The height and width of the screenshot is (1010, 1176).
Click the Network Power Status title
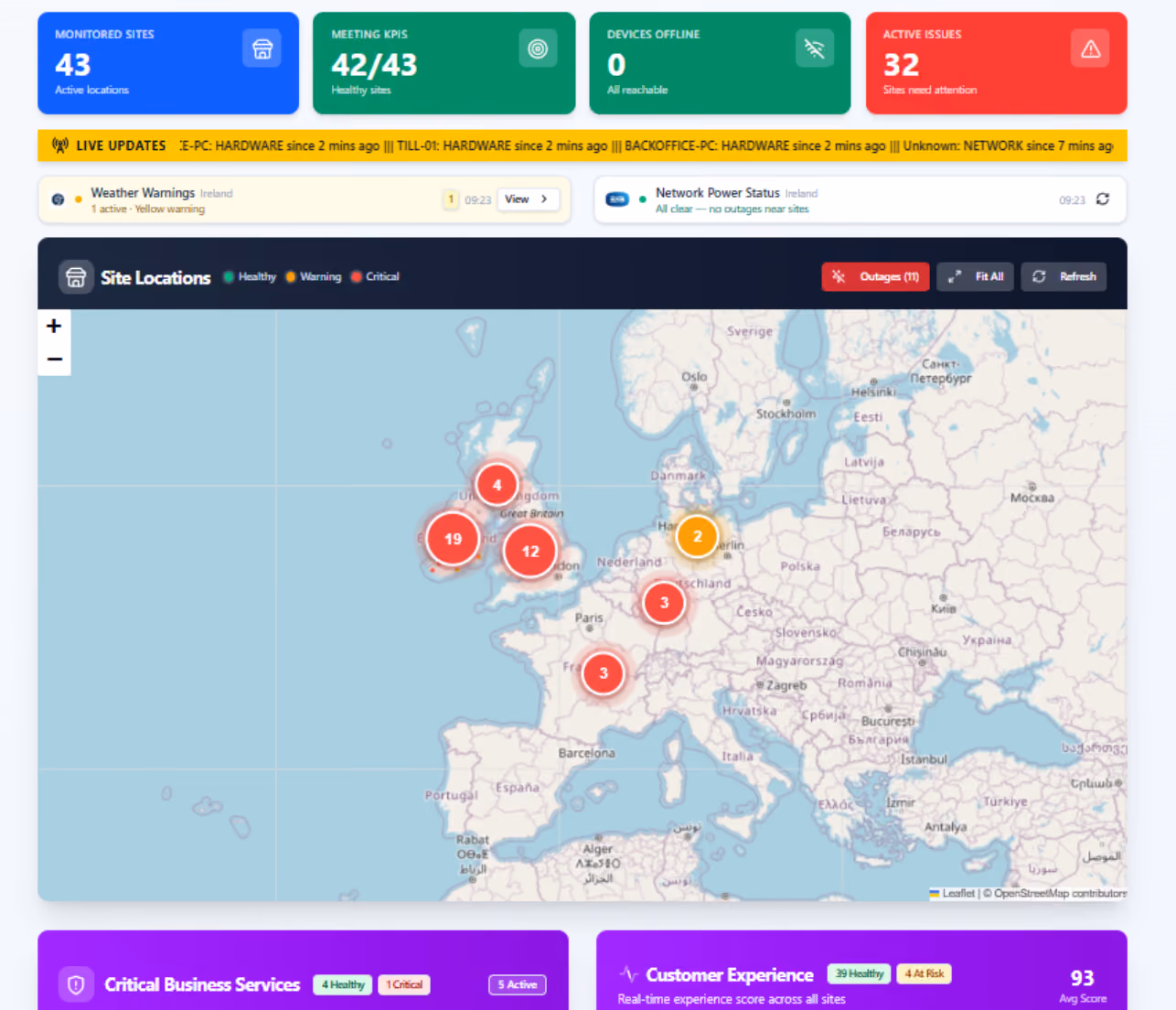point(718,193)
